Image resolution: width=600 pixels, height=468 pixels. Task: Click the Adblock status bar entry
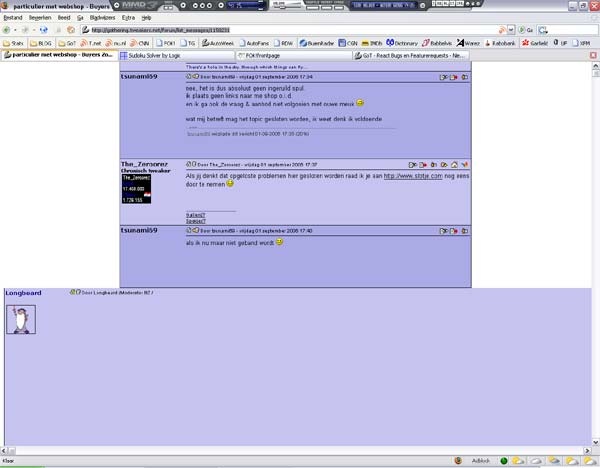click(481, 461)
